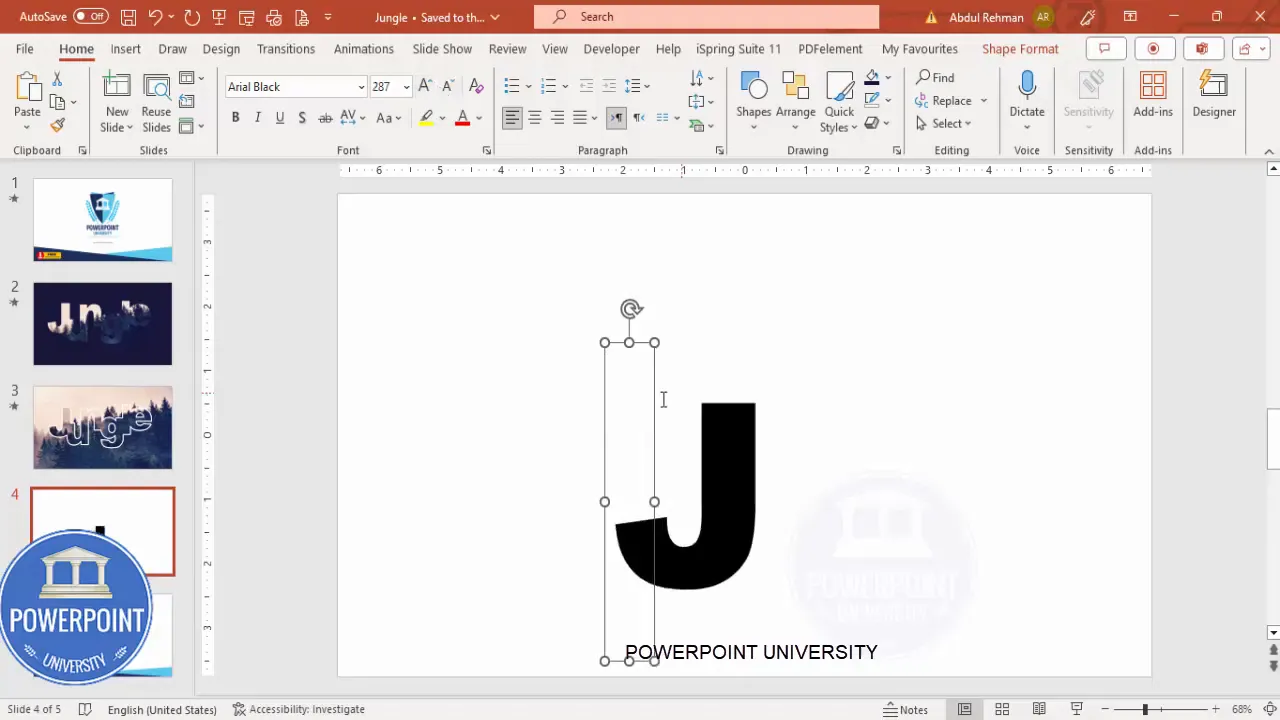Click the Format Painter brush icon
The image size is (1280, 720).
coord(57,126)
